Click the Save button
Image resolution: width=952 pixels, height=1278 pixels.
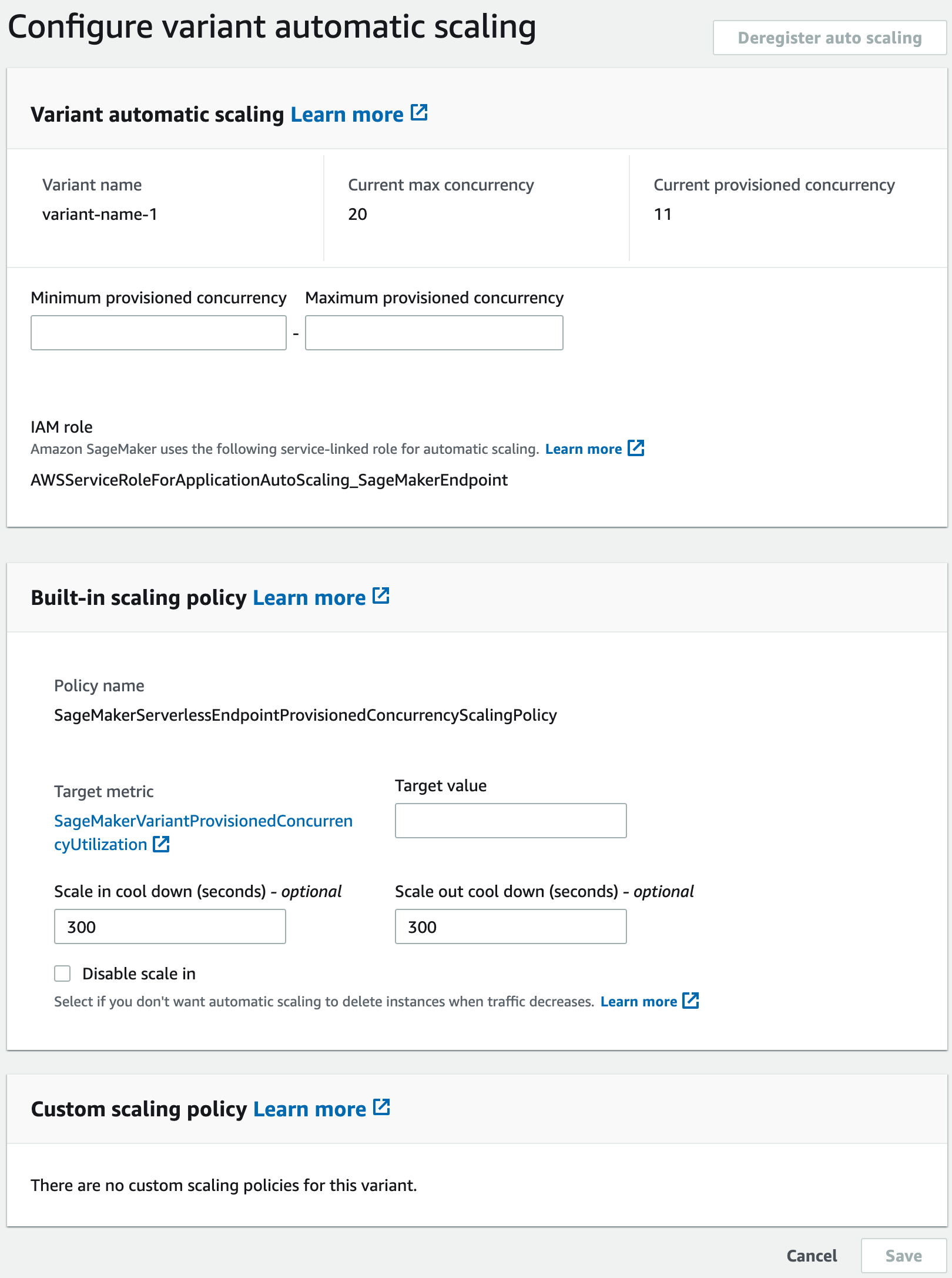pos(903,1256)
